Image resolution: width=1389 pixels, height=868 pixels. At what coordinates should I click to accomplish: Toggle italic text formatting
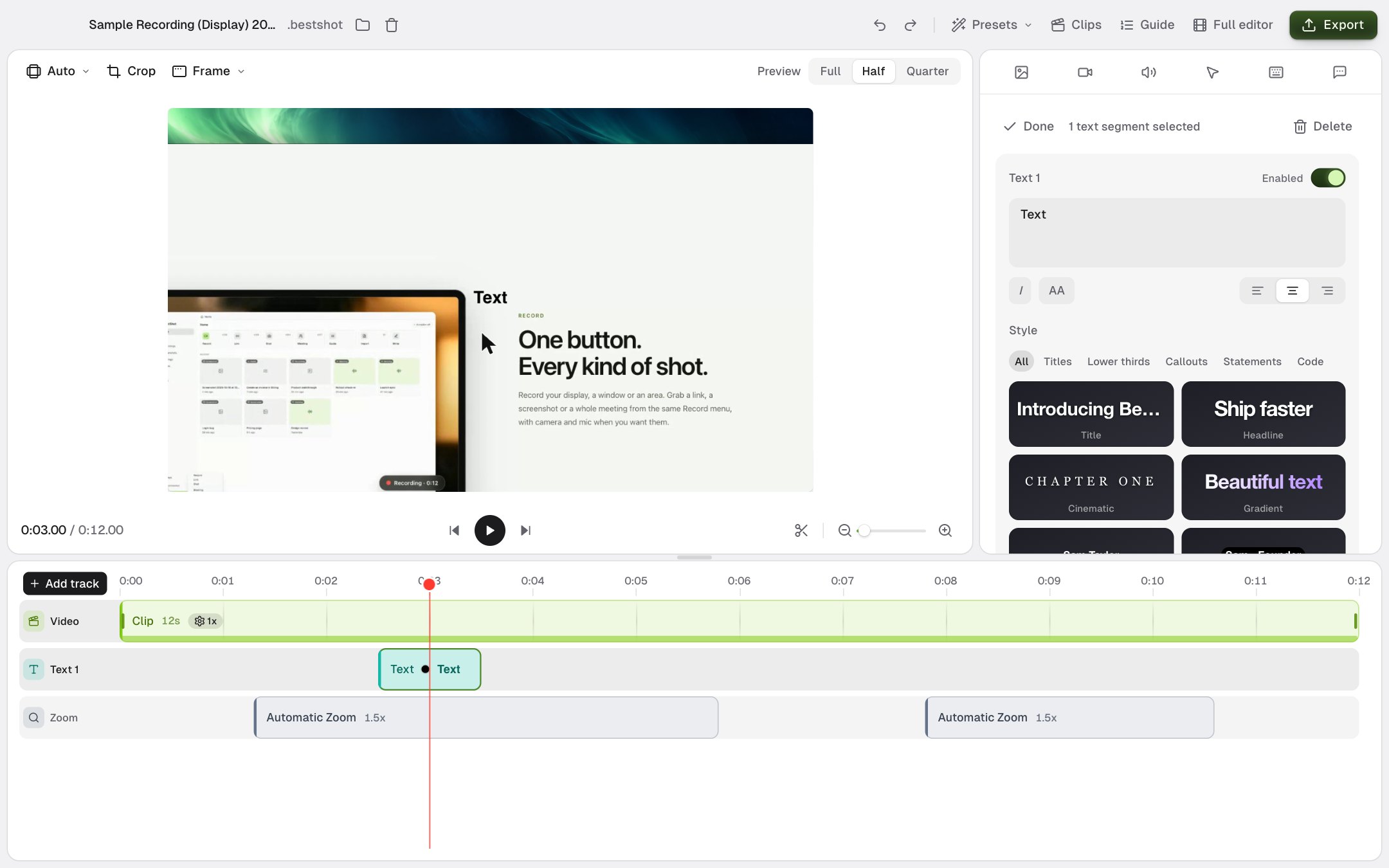click(x=1021, y=291)
